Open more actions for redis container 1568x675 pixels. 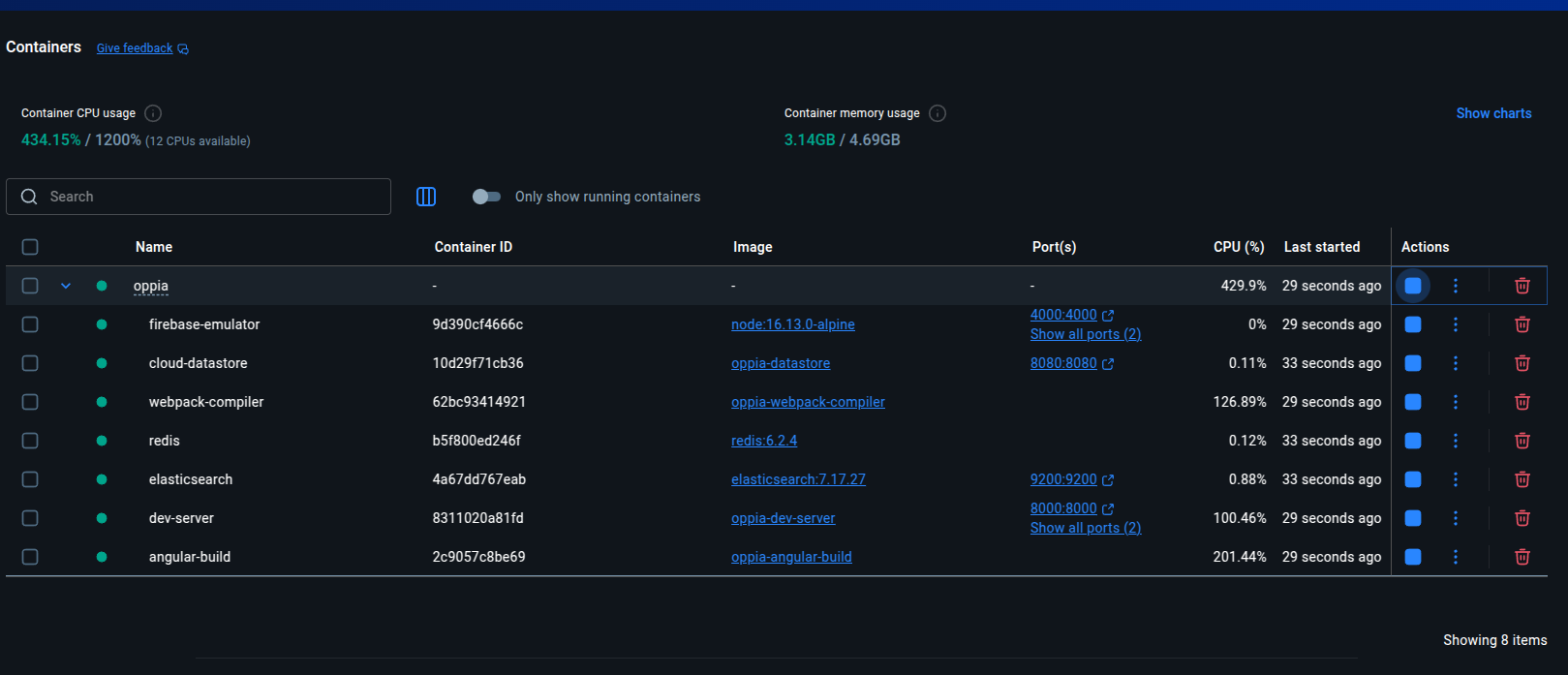click(1455, 441)
